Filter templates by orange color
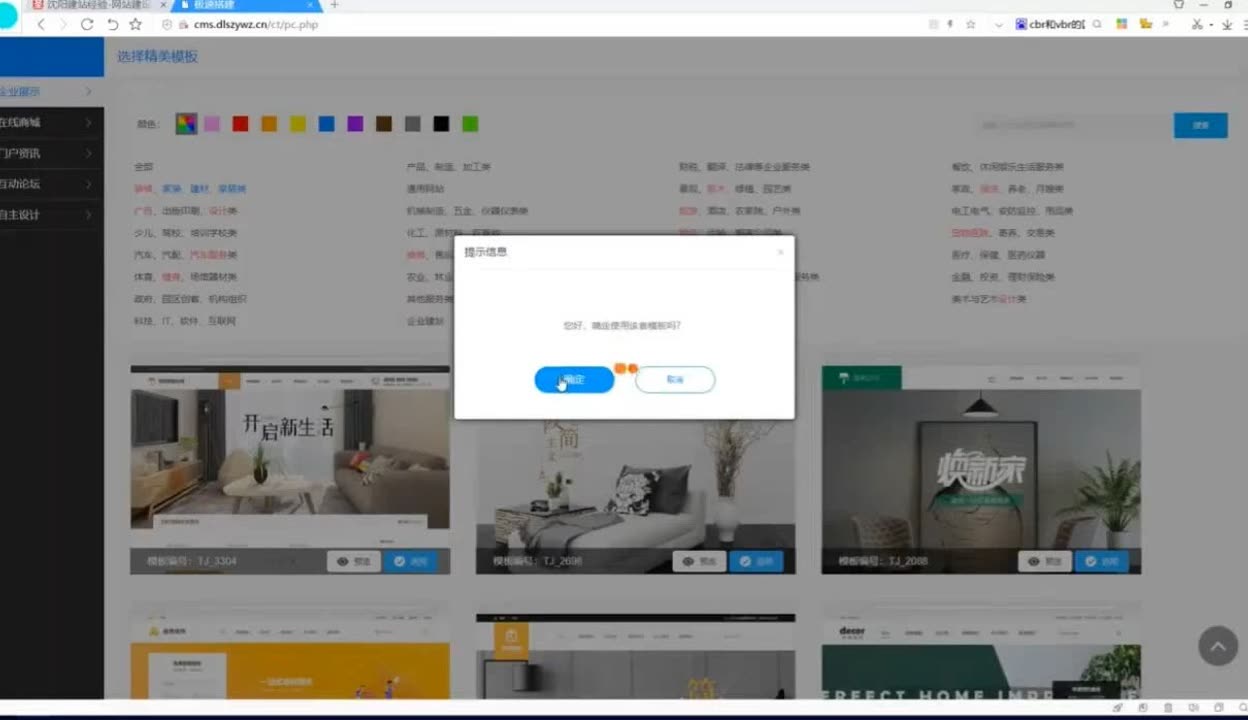Screen dimensions: 1248x720 pyautogui.click(x=269, y=124)
